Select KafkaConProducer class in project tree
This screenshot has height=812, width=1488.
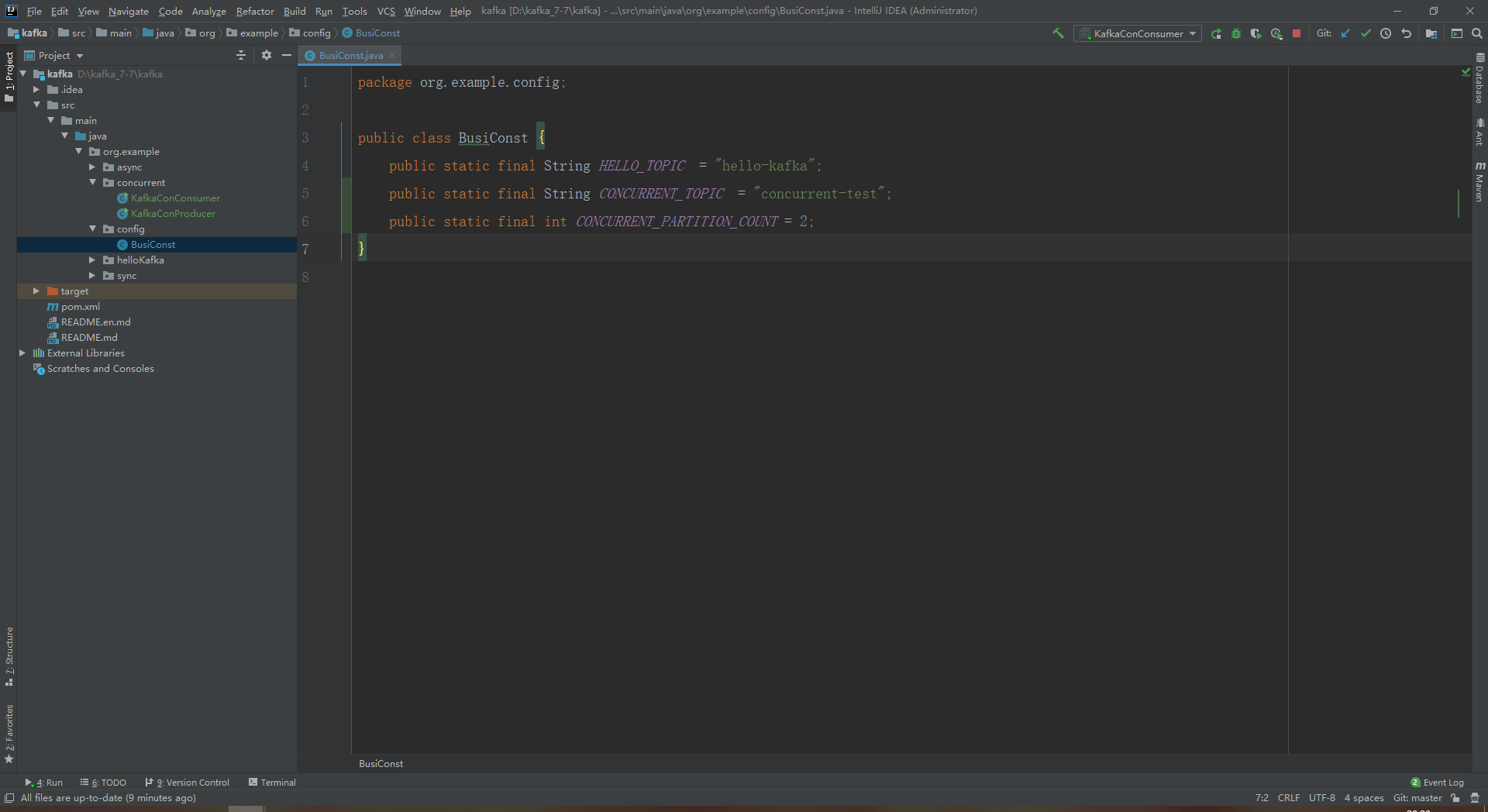pos(173,213)
